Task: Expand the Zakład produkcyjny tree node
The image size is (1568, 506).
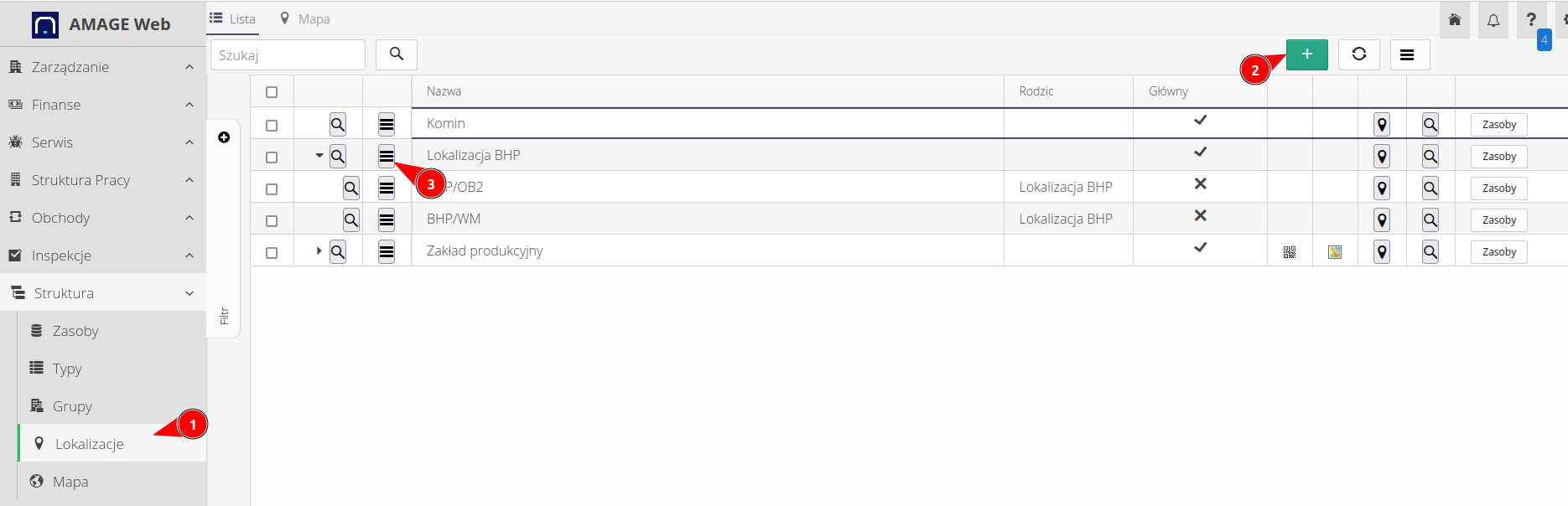Action: 319,251
